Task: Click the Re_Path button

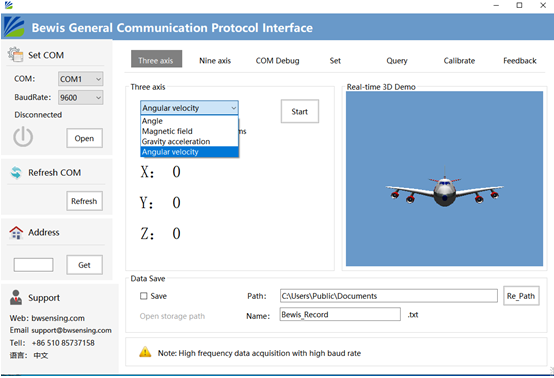Action: pyautogui.click(x=521, y=296)
